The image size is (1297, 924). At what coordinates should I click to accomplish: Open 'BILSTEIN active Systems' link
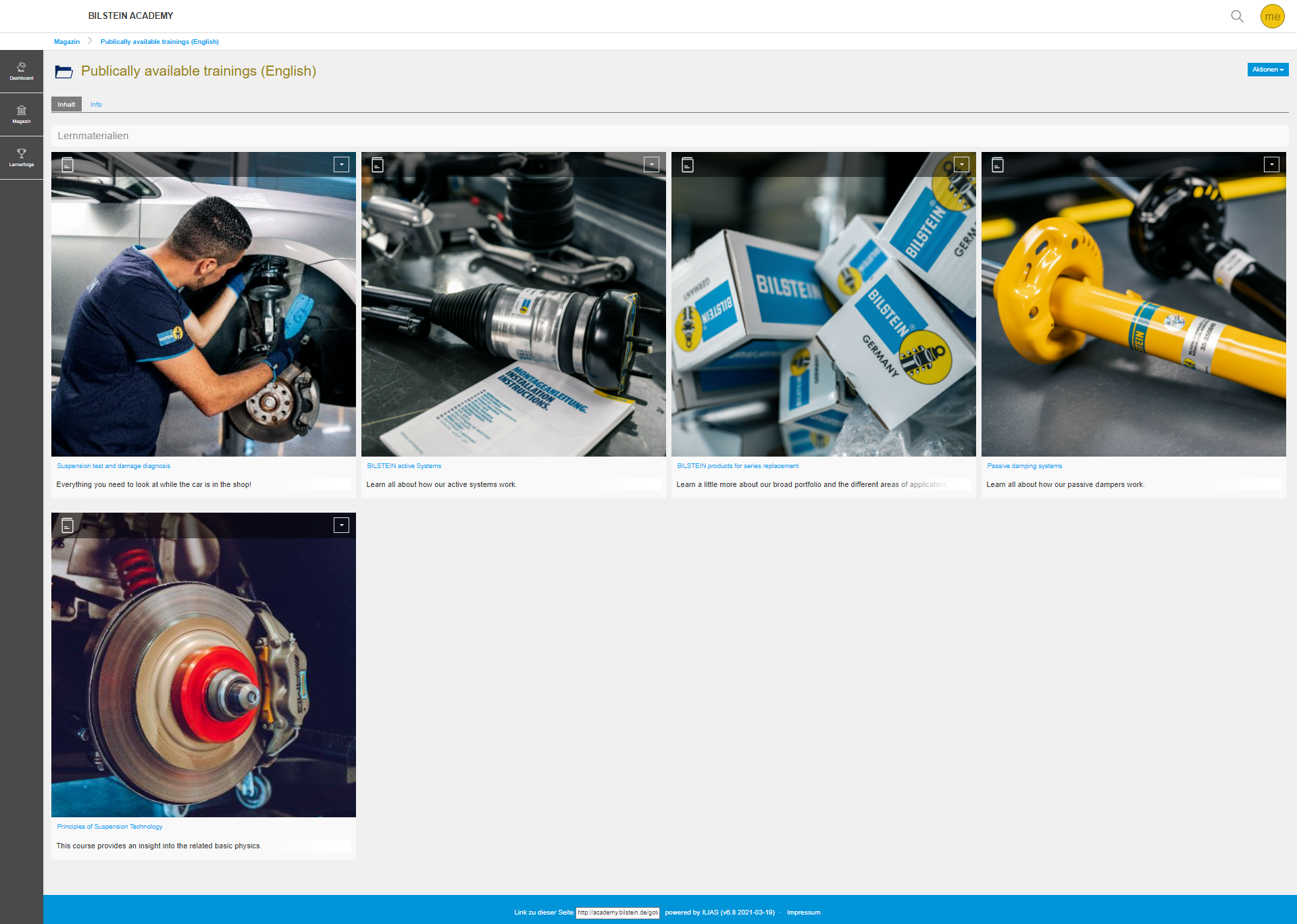tap(404, 466)
